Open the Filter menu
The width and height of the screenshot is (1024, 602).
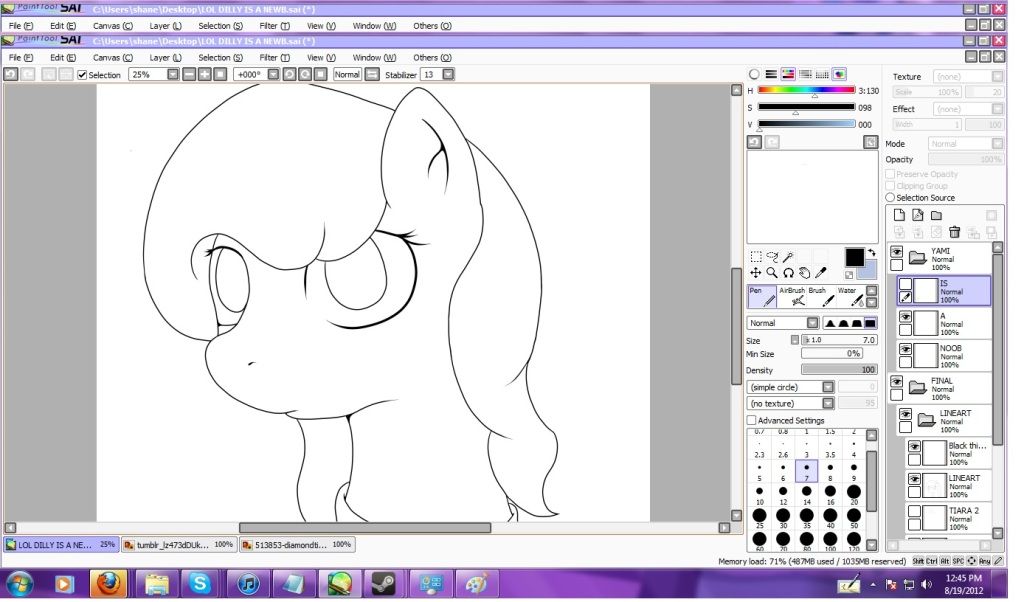coord(274,57)
